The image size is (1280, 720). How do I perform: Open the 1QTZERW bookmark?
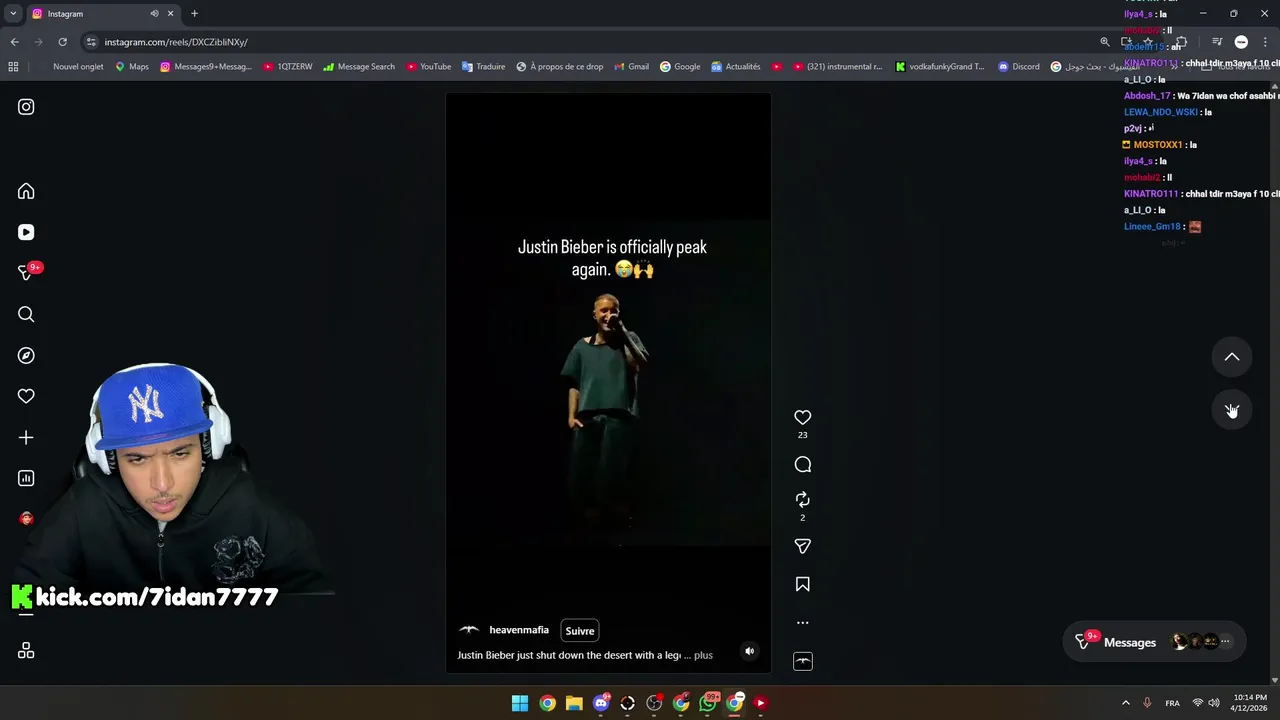(288, 67)
